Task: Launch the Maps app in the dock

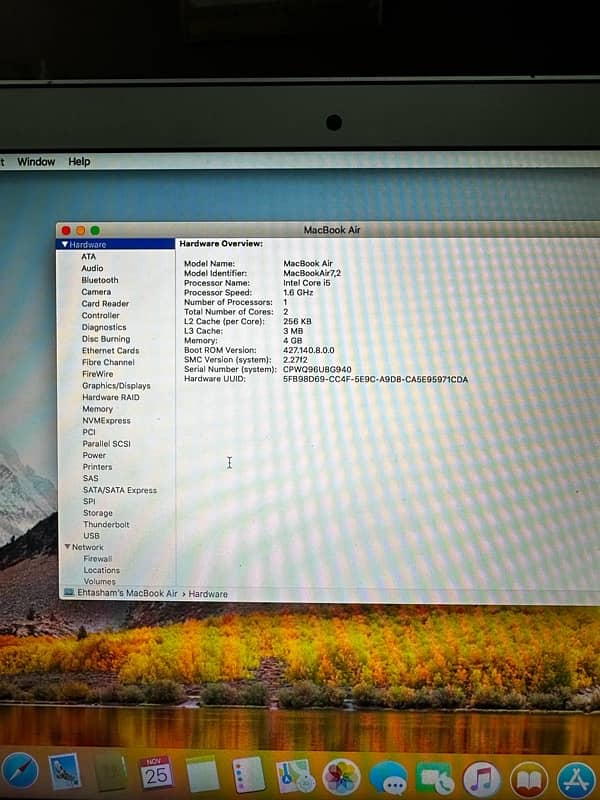Action: [x=294, y=776]
